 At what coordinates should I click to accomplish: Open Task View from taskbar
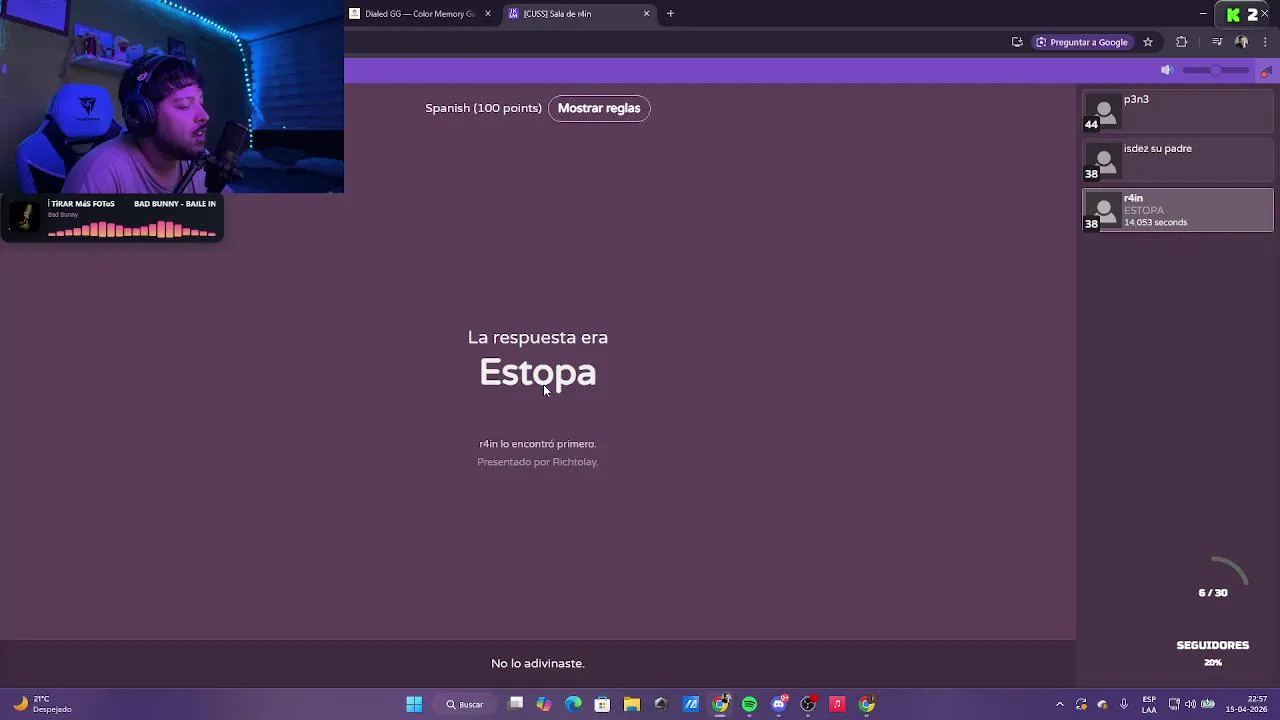point(516,704)
